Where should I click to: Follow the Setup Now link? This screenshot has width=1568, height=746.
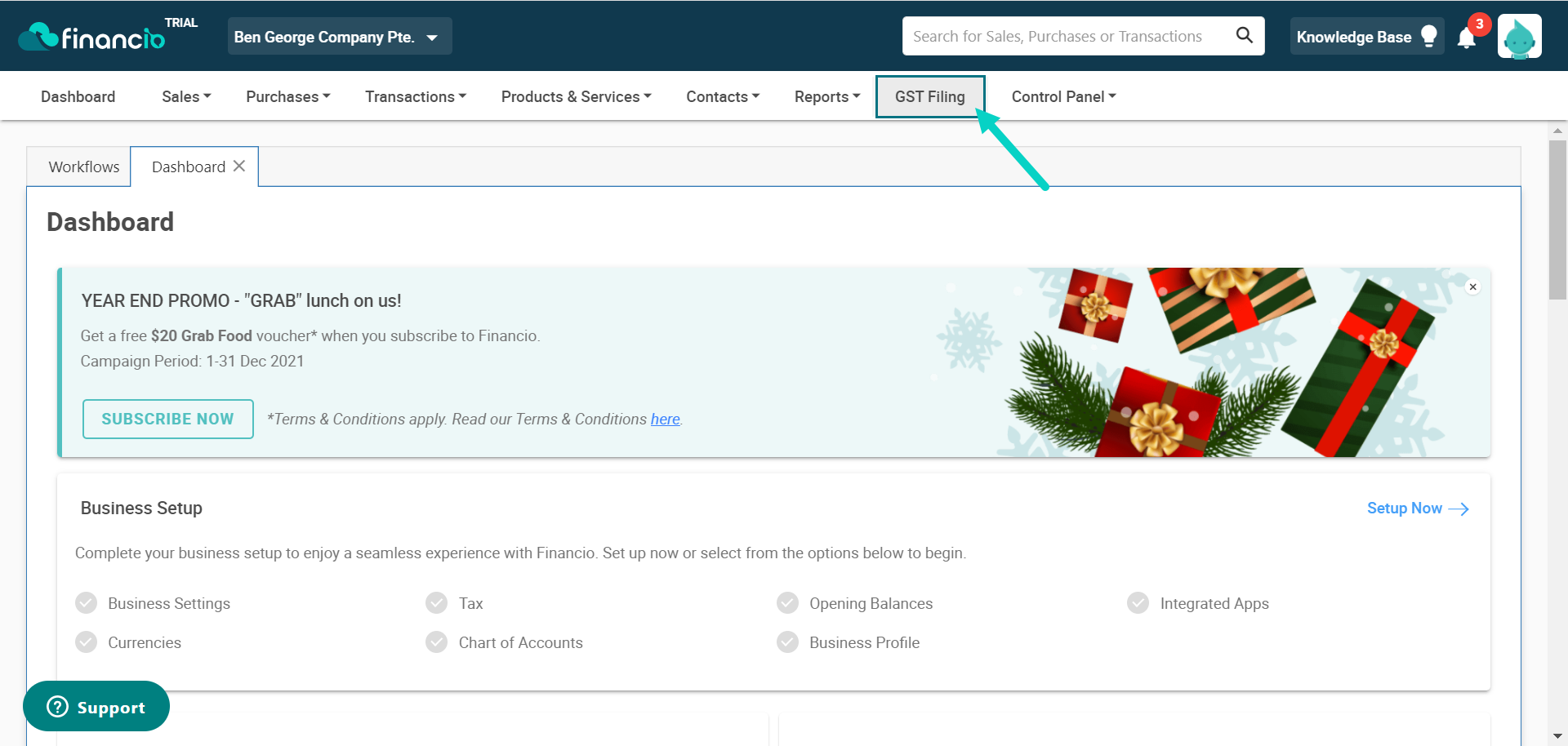click(x=1417, y=508)
